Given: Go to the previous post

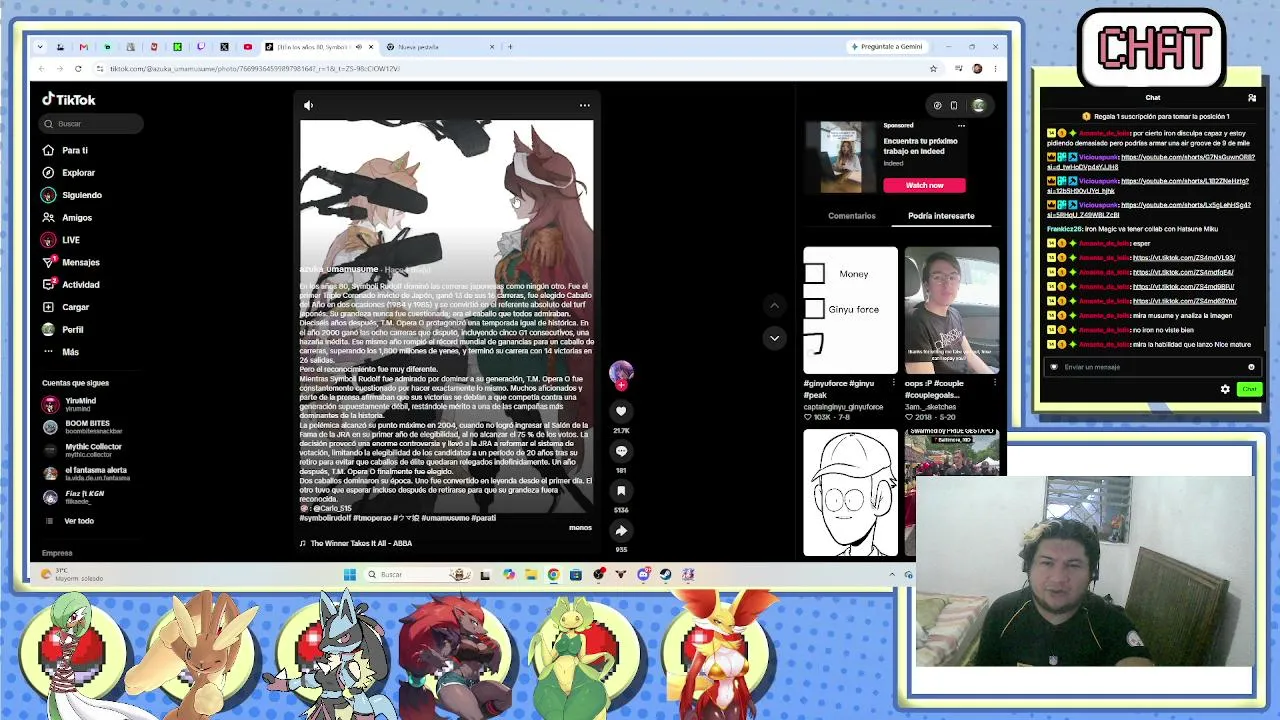Looking at the screenshot, I should [x=774, y=305].
